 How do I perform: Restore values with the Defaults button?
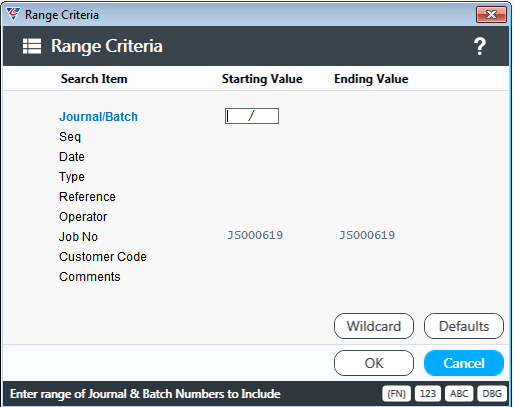[464, 326]
